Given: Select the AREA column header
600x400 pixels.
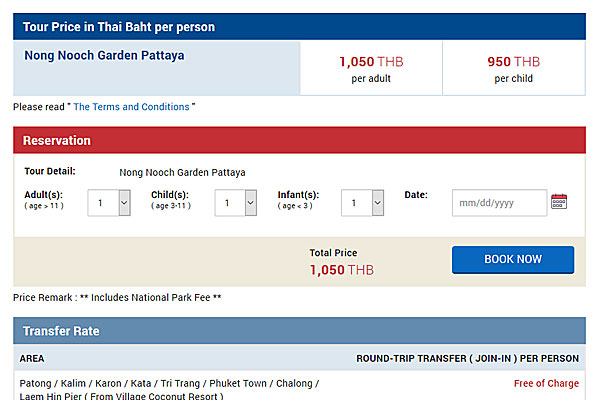Looking at the screenshot, I should coord(32,359).
